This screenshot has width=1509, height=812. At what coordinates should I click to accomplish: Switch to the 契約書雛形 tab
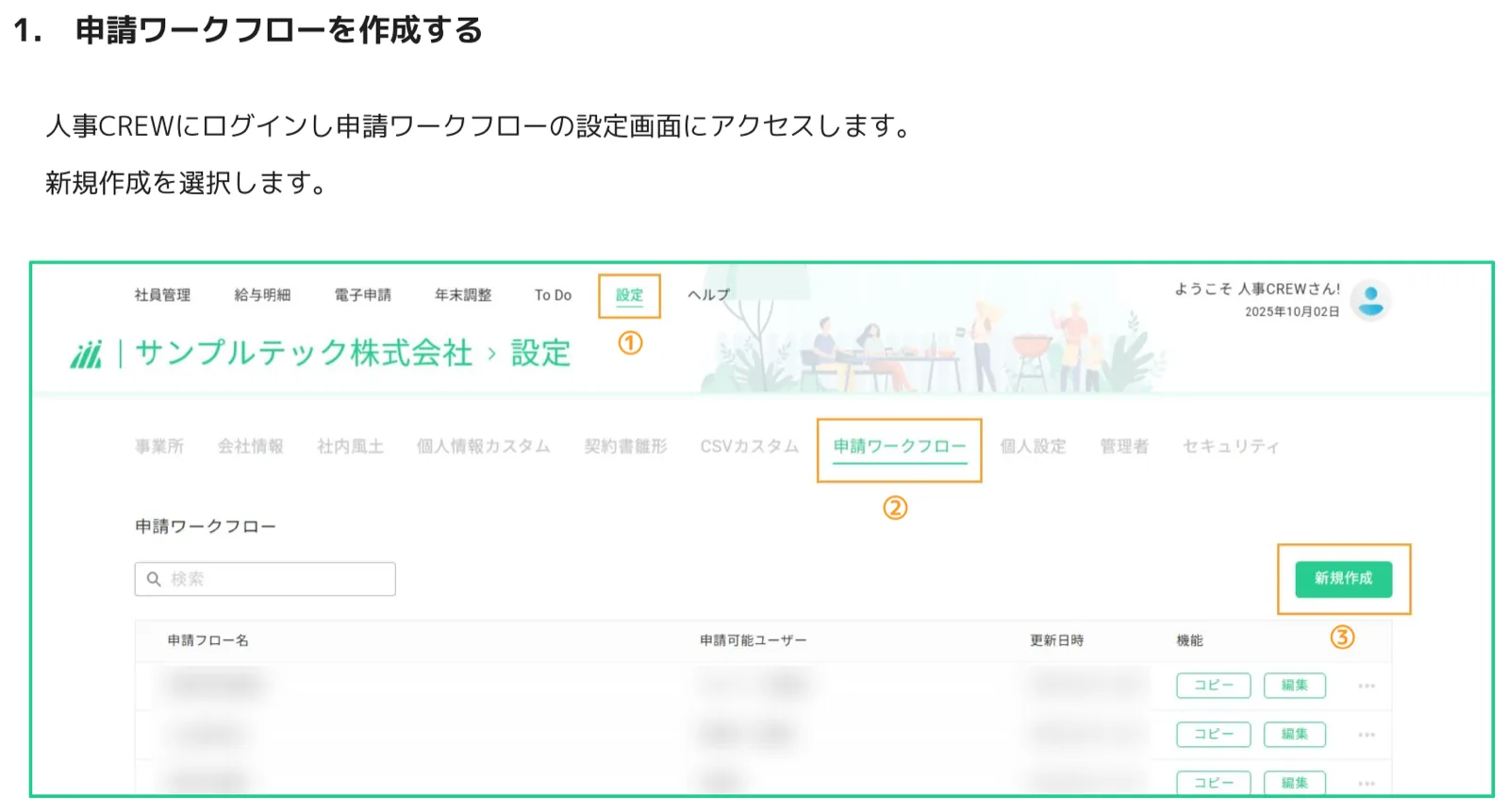coord(625,446)
